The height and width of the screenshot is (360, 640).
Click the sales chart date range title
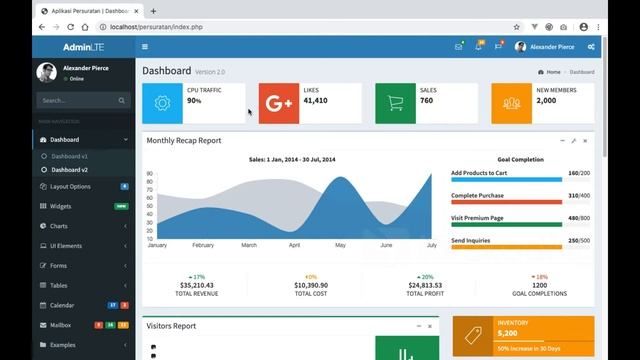coord(292,160)
